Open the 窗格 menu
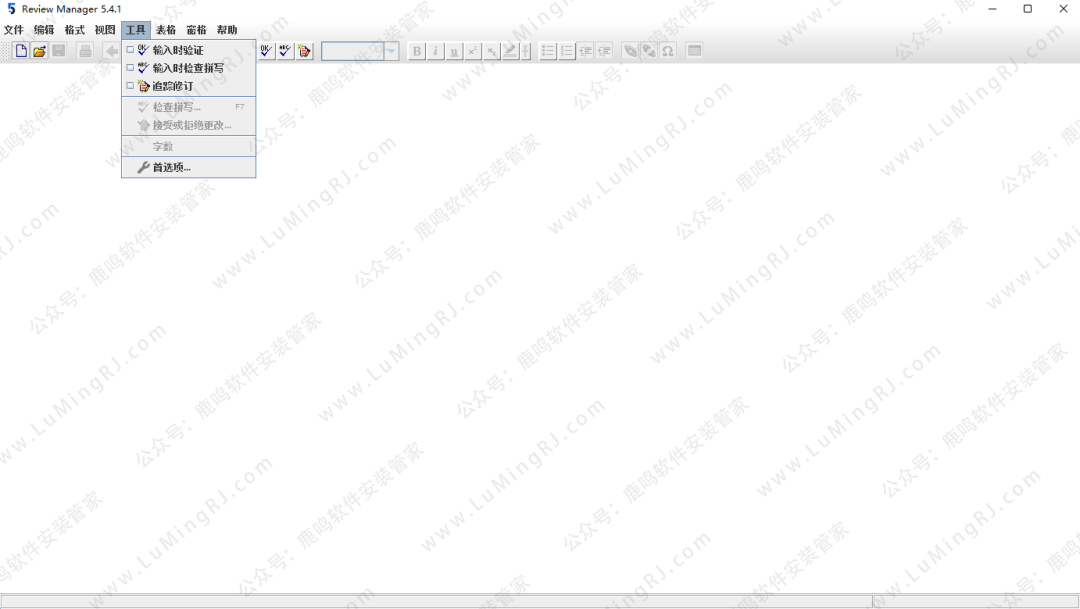The image size is (1080, 609). point(196,30)
